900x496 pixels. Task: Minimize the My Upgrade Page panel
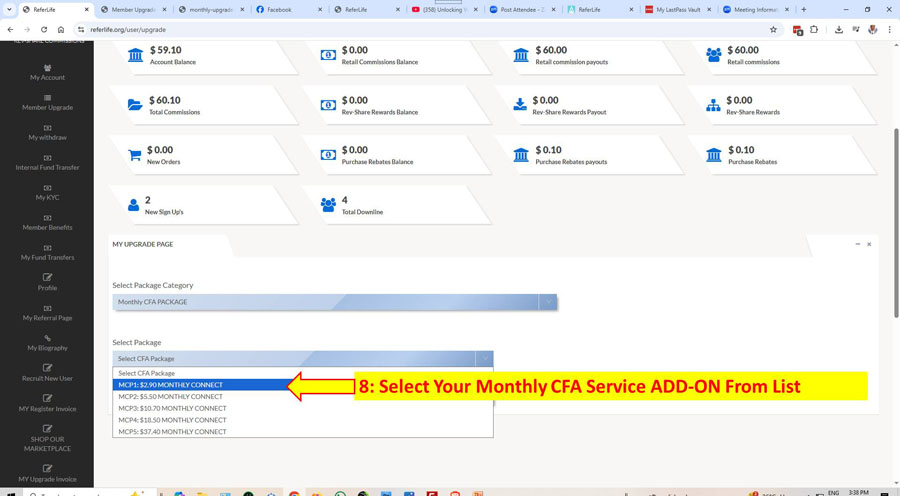tap(857, 244)
